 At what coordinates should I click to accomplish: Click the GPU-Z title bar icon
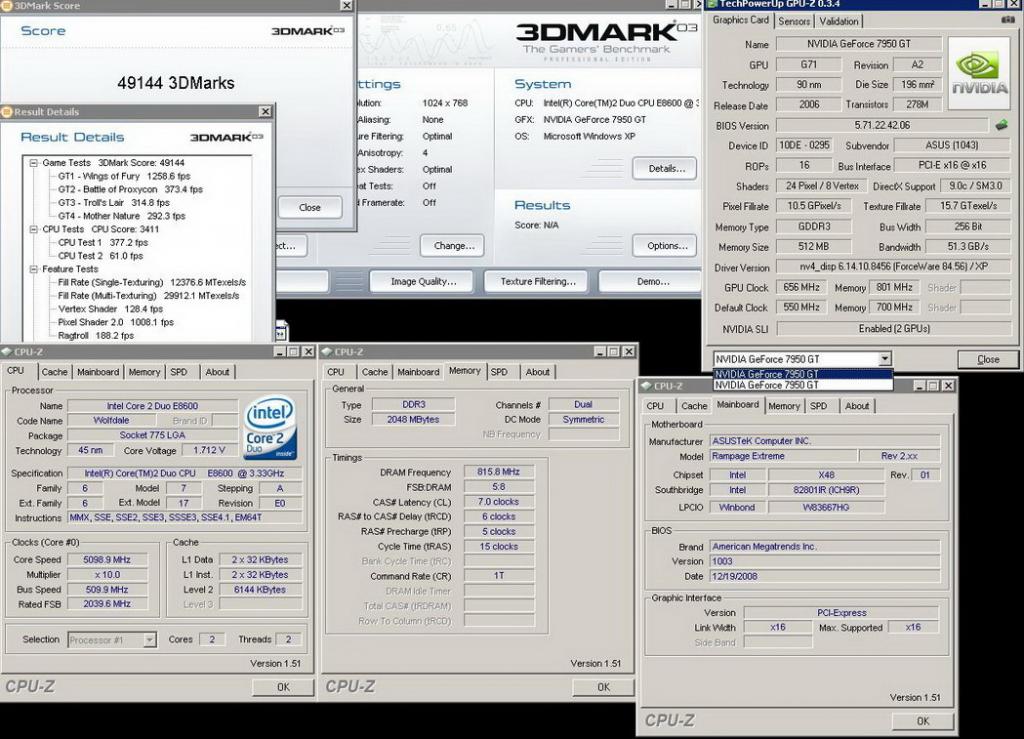click(x=712, y=4)
